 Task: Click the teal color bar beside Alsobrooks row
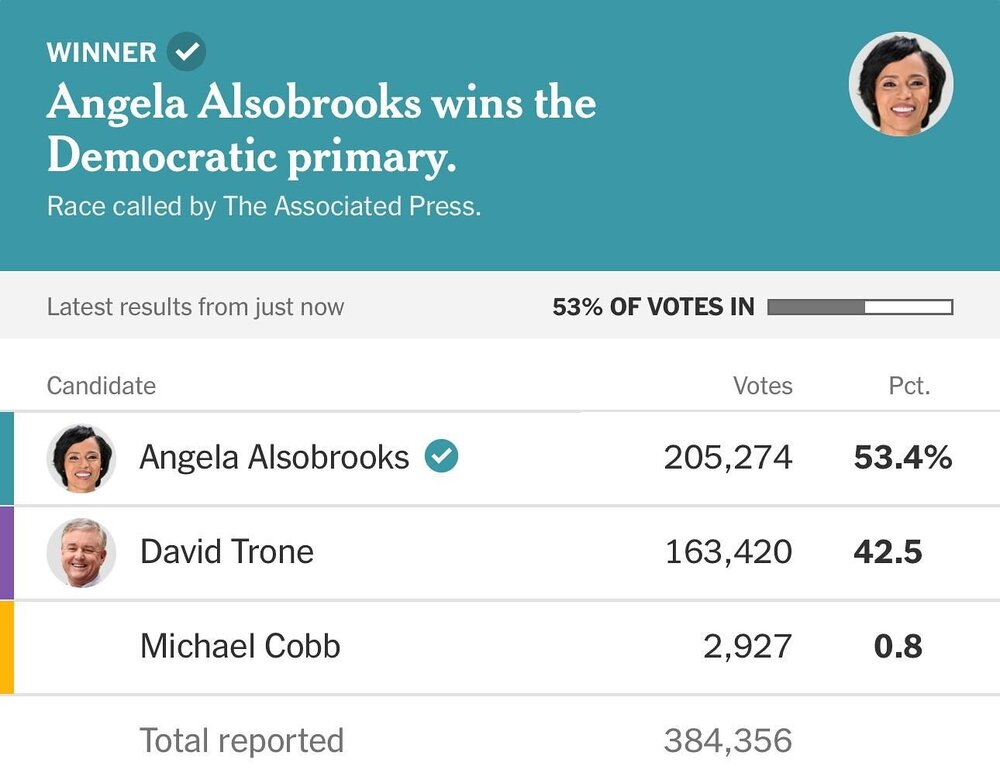point(7,458)
